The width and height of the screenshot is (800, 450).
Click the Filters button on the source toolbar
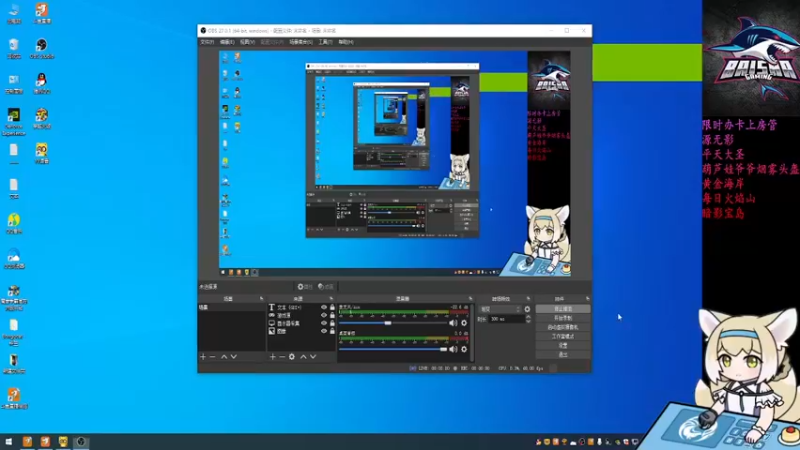[326, 287]
